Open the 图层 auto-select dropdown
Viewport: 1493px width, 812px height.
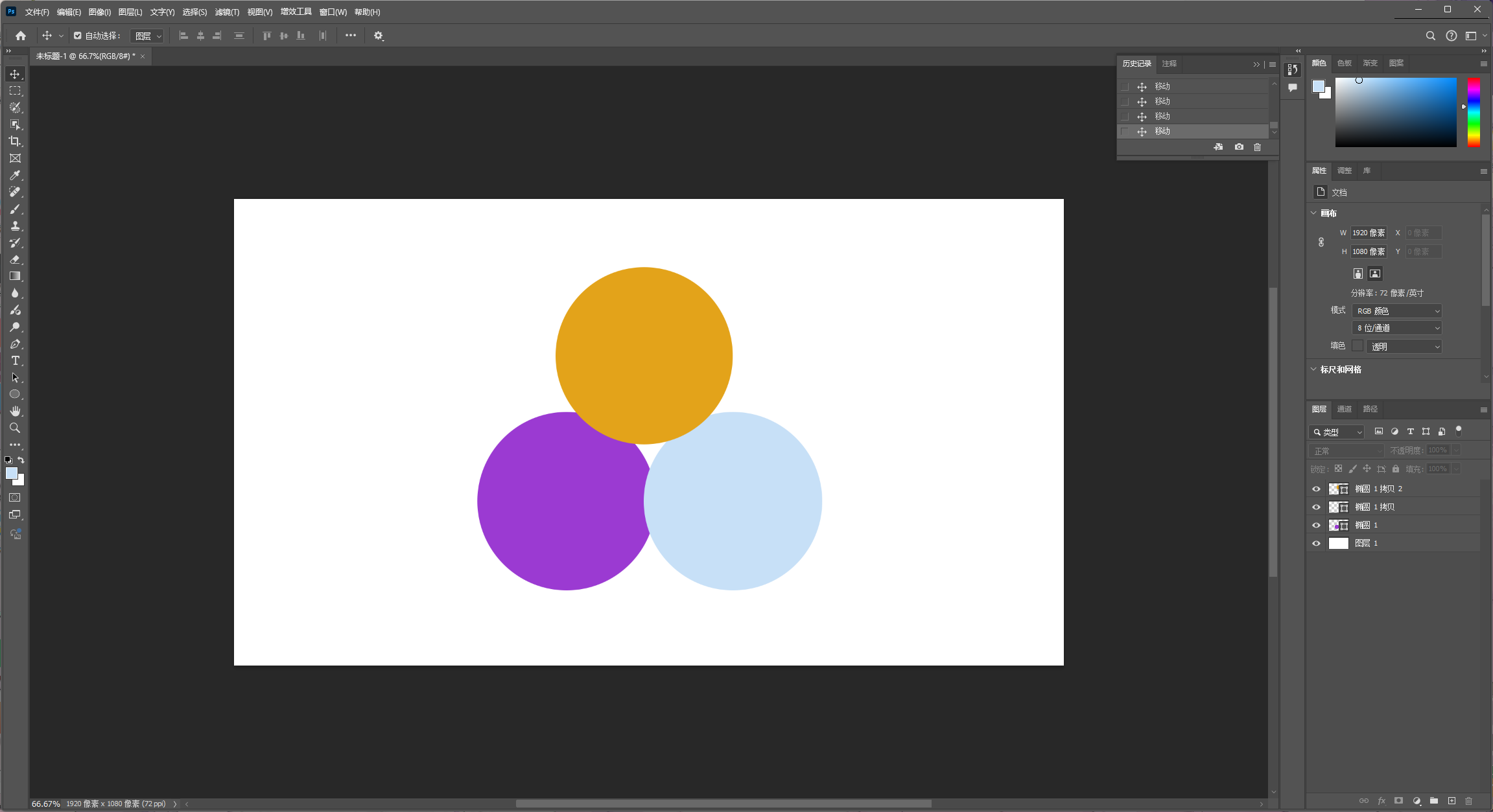point(147,36)
